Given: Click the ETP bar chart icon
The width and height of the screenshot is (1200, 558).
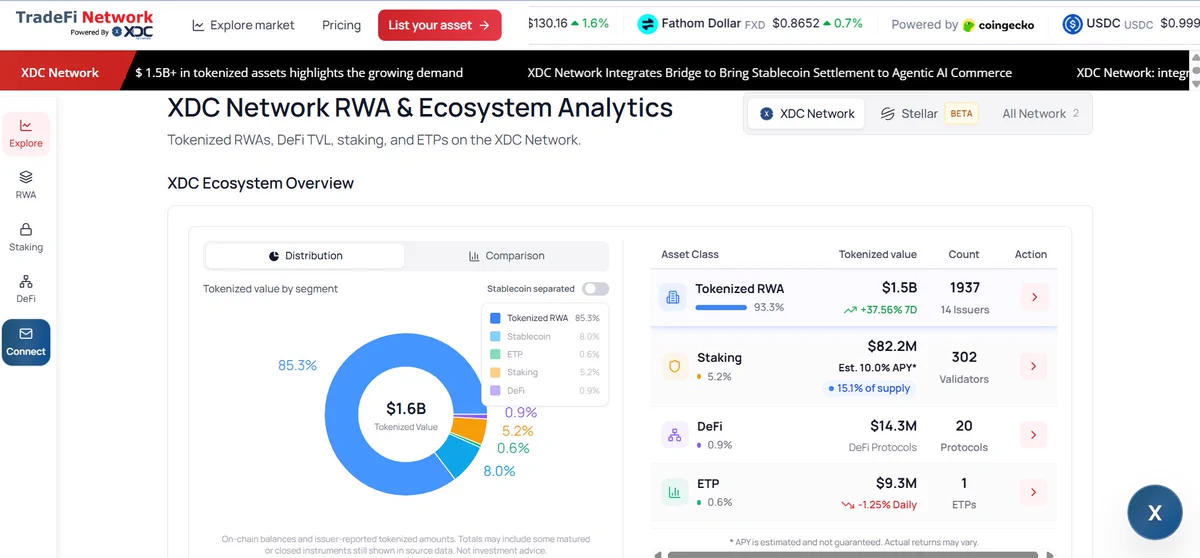Looking at the screenshot, I should [x=673, y=492].
